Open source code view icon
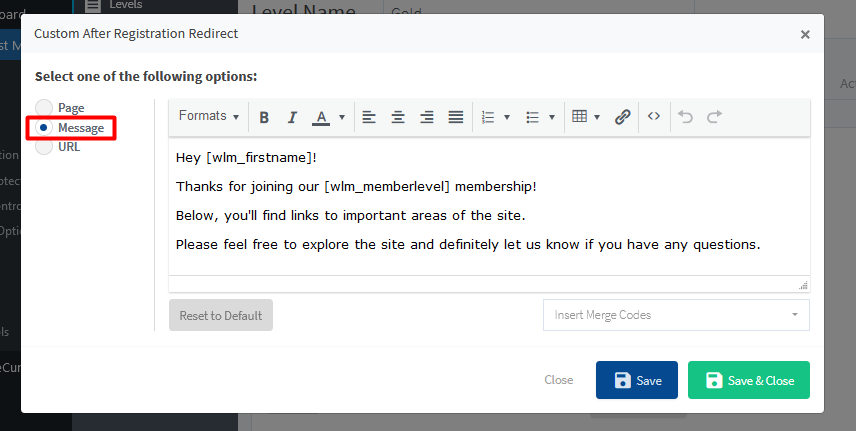The height and width of the screenshot is (431, 856). 653,116
